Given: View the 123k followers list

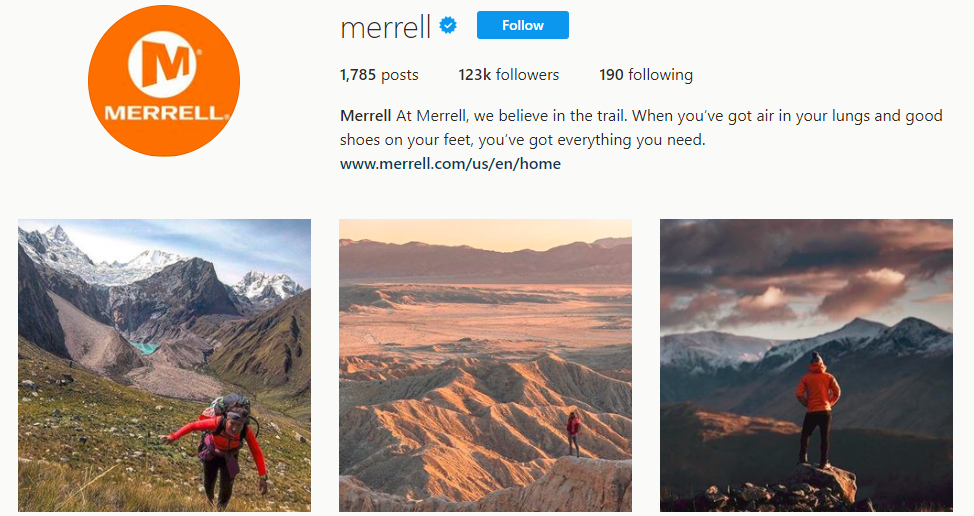Looking at the screenshot, I should coord(509,75).
